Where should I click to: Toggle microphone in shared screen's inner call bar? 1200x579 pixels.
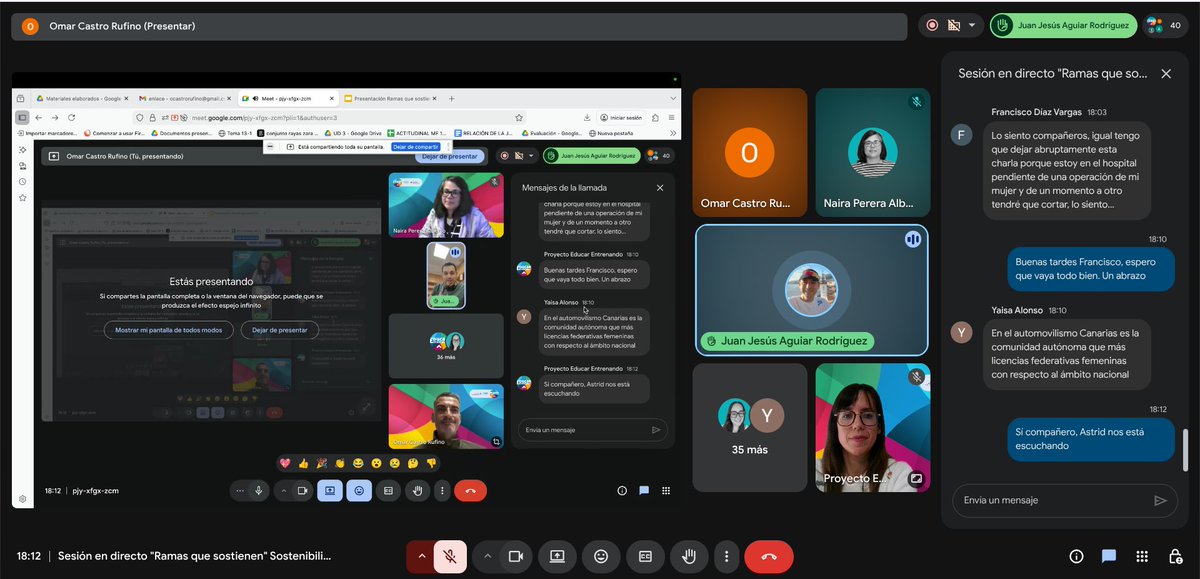[x=259, y=491]
